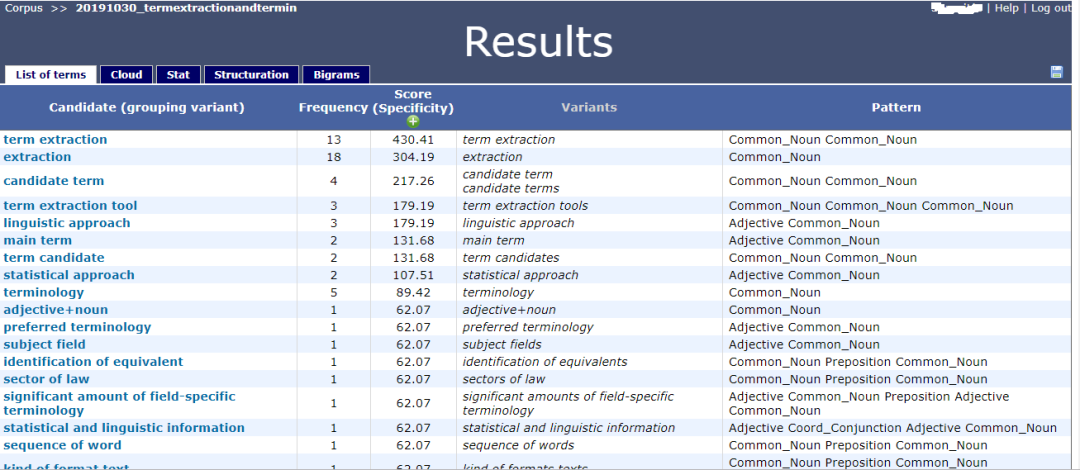The image size is (1080, 470).
Task: Expand score details with green plus icon
Action: click(x=413, y=121)
